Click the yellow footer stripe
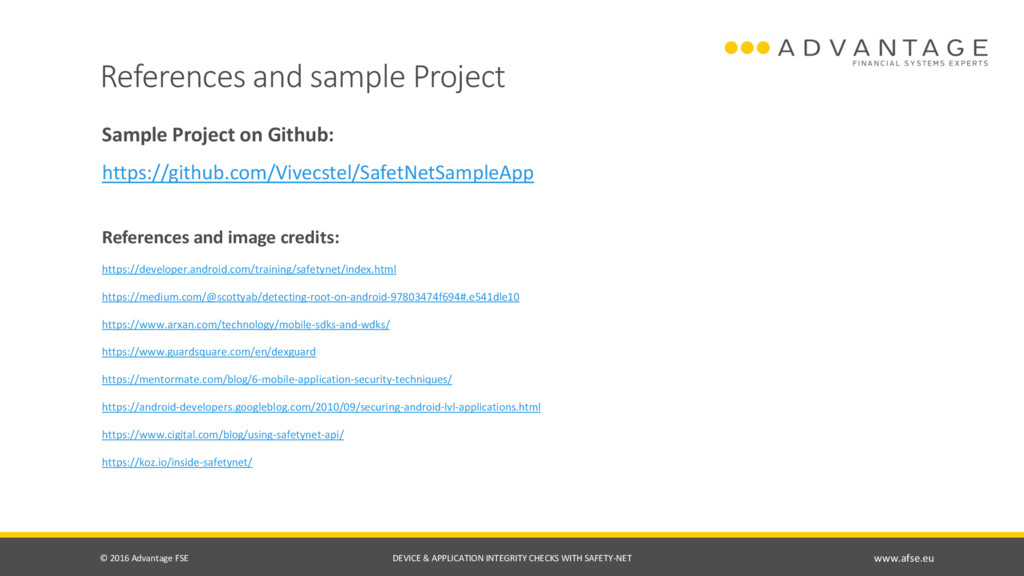Viewport: 1024px width, 576px height. coord(512,535)
